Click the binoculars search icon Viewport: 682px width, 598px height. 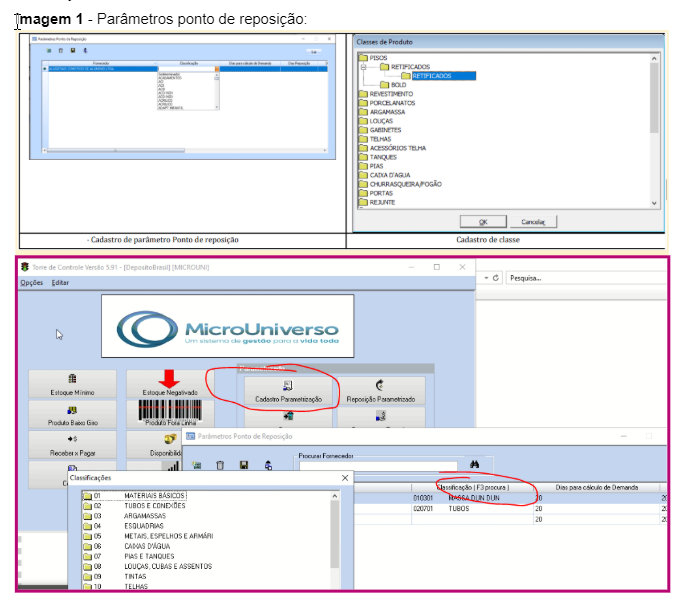tap(474, 464)
